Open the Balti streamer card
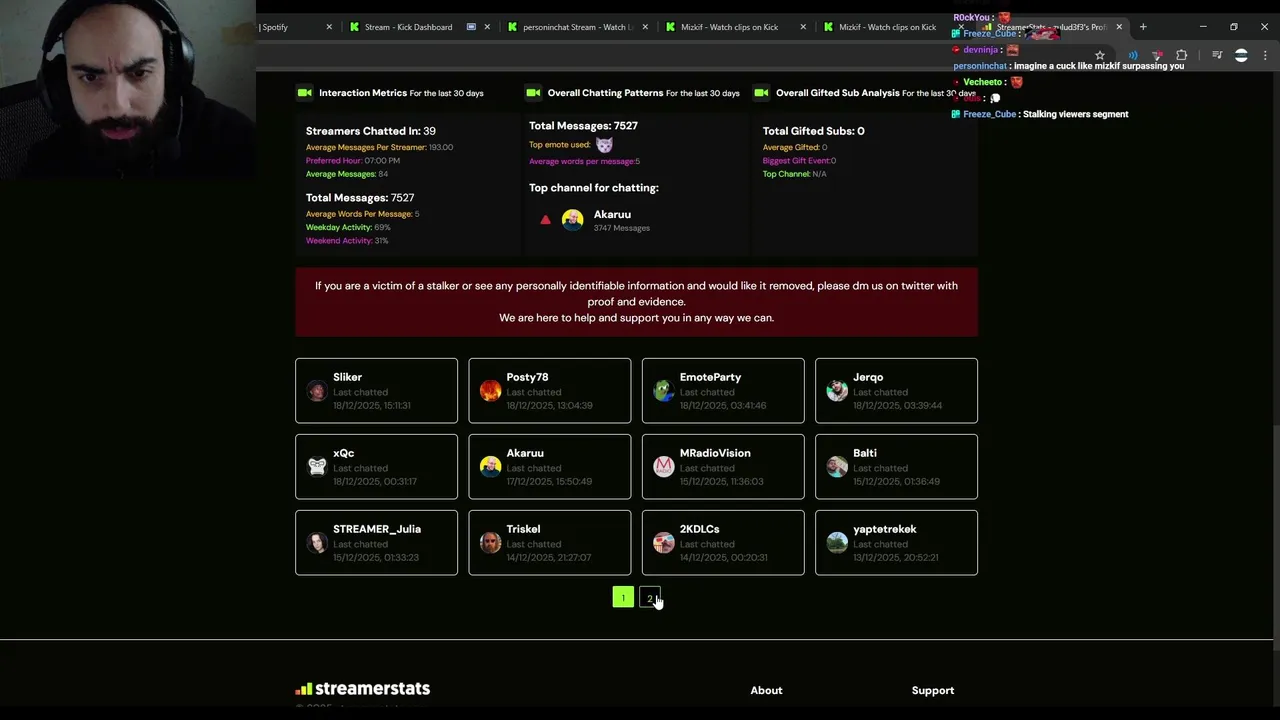The width and height of the screenshot is (1280, 720). [896, 467]
